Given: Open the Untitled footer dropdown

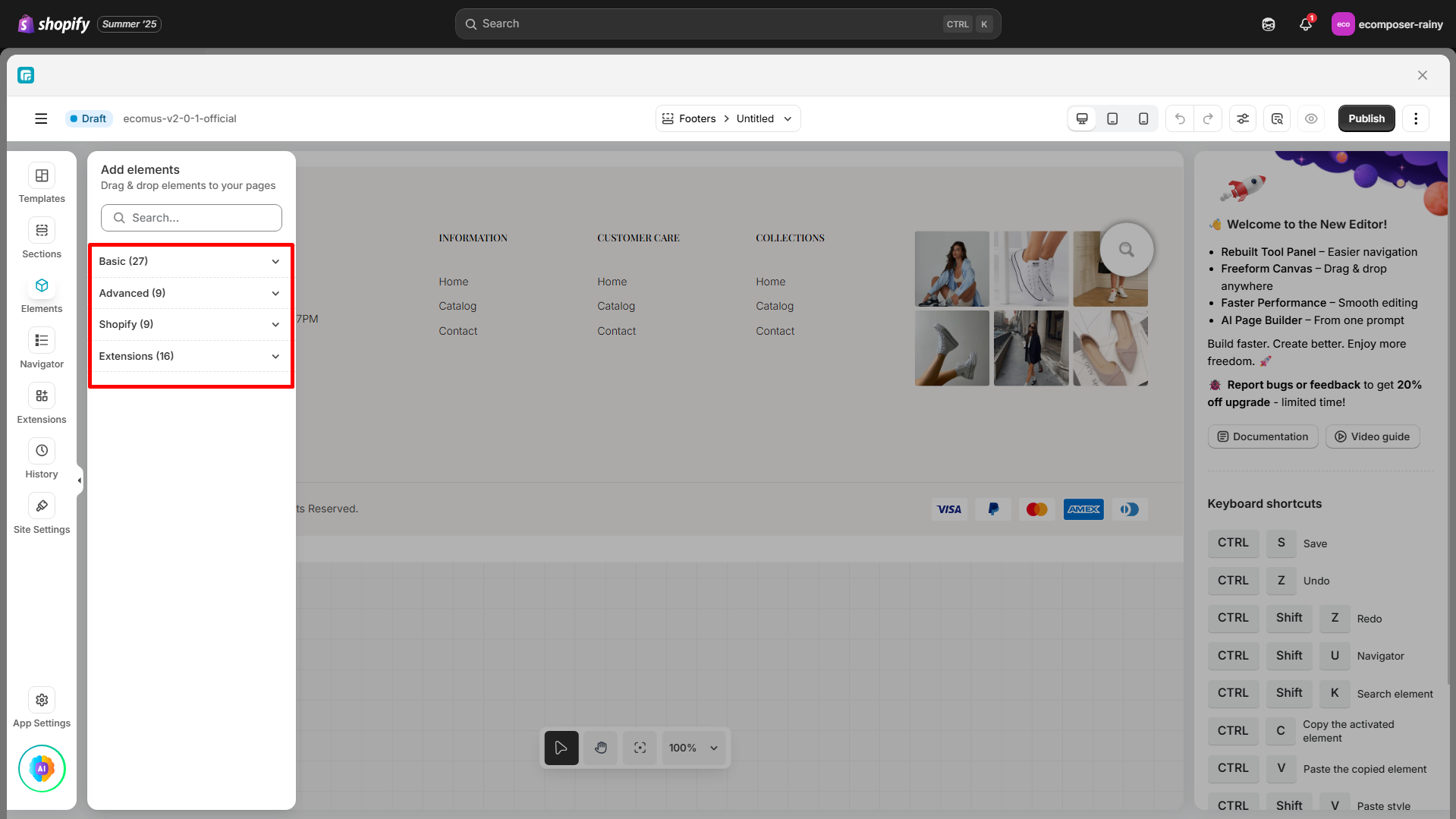Looking at the screenshot, I should pos(788,118).
